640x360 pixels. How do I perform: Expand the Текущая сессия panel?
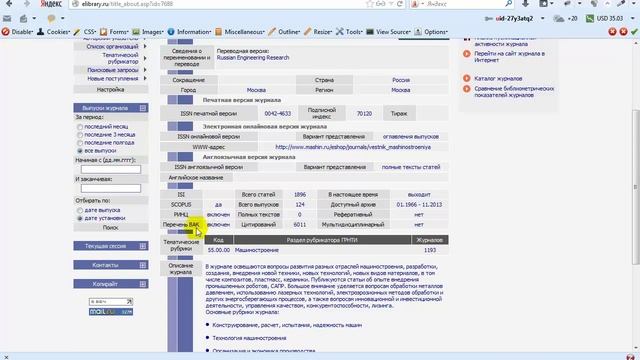143,246
